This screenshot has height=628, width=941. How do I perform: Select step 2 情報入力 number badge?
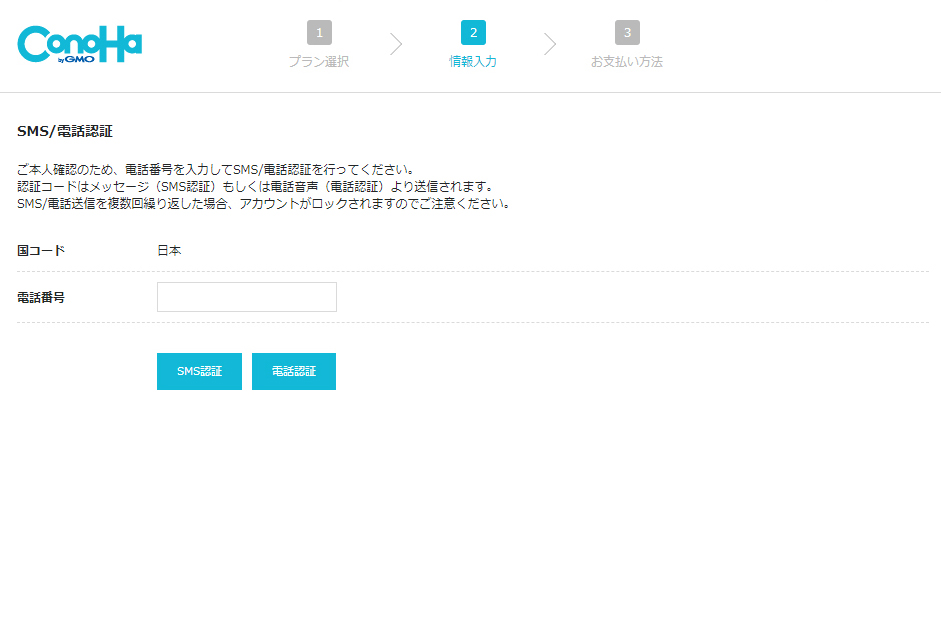[x=474, y=32]
